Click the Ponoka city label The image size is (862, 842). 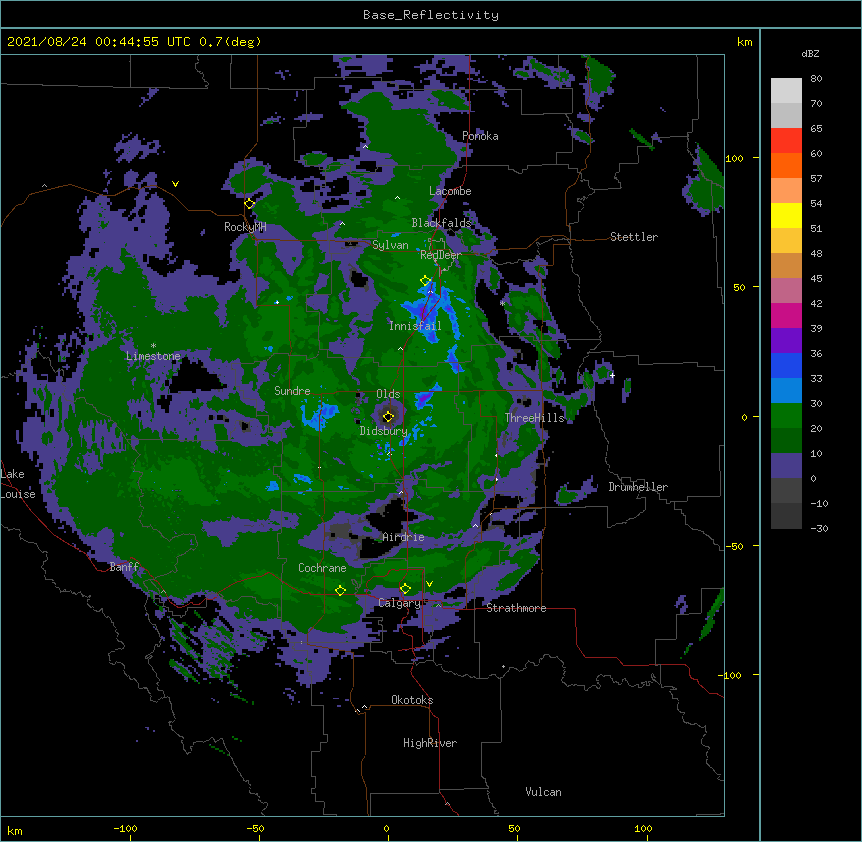coord(480,136)
